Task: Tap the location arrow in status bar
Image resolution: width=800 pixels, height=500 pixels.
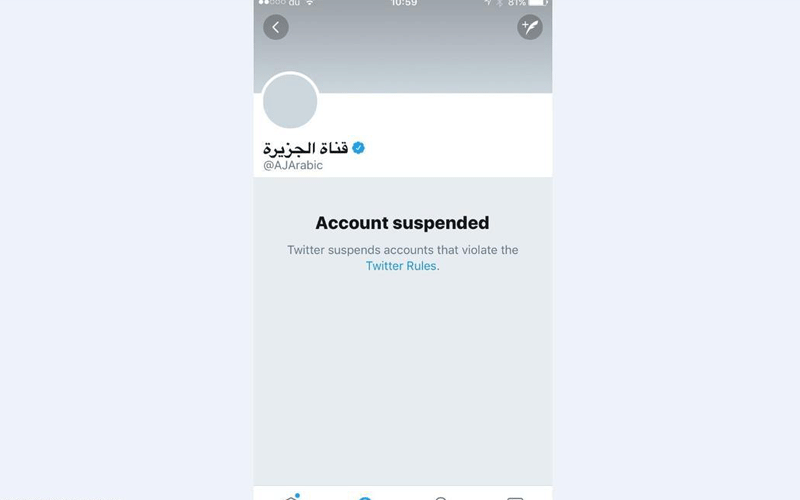Action: pyautogui.click(x=488, y=3)
